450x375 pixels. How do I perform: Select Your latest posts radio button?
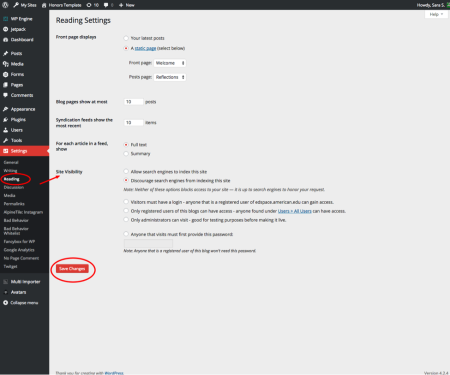[x=126, y=38]
